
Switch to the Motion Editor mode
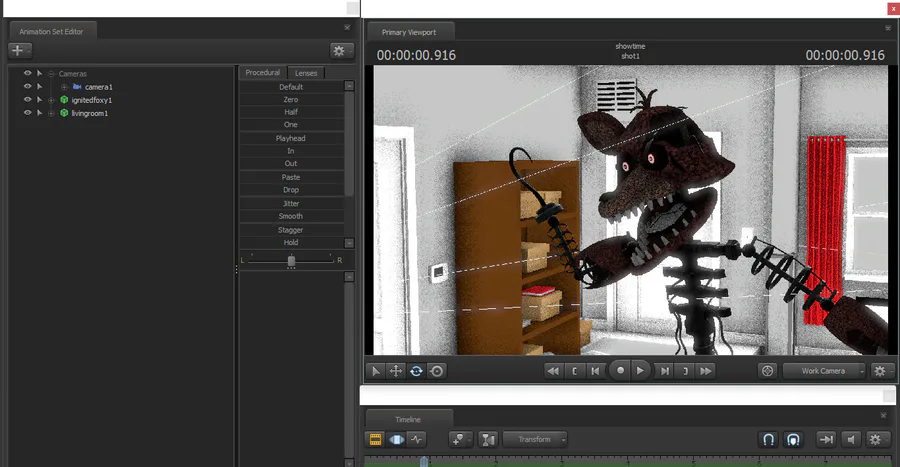(x=396, y=439)
